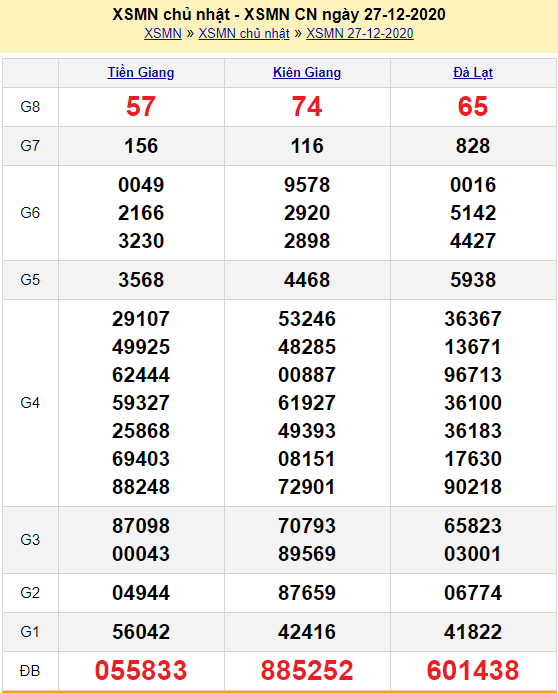Click the ĐB row label

(30, 671)
